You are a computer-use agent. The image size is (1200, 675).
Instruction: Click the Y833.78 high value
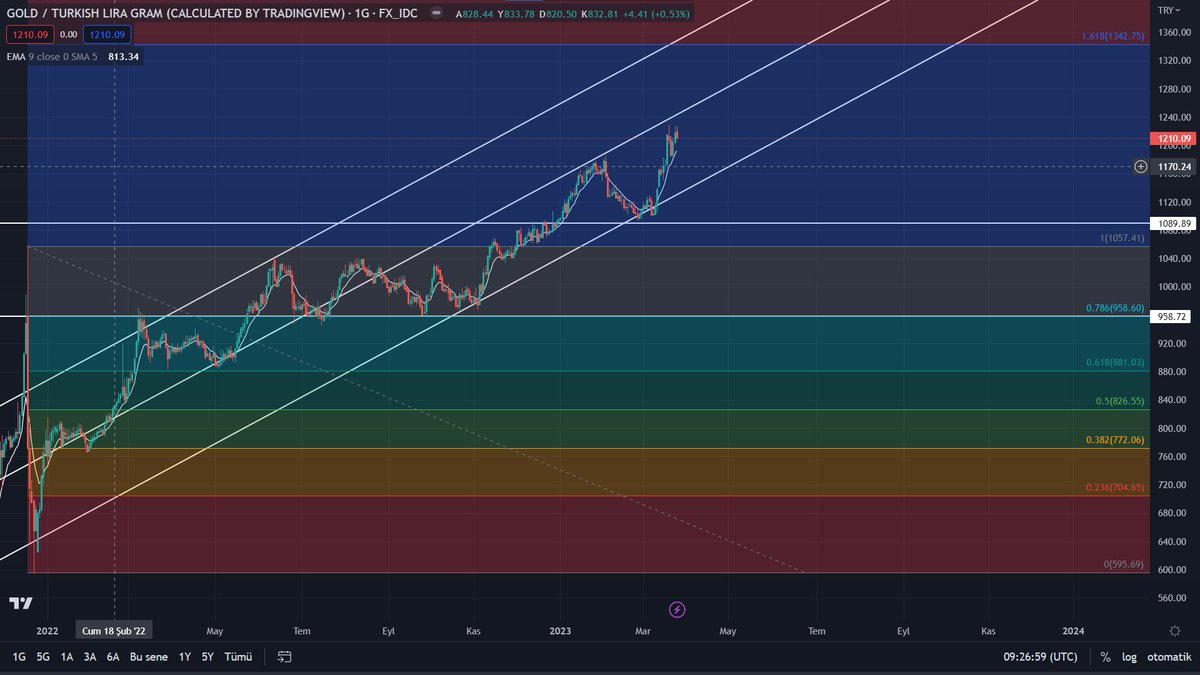click(517, 14)
